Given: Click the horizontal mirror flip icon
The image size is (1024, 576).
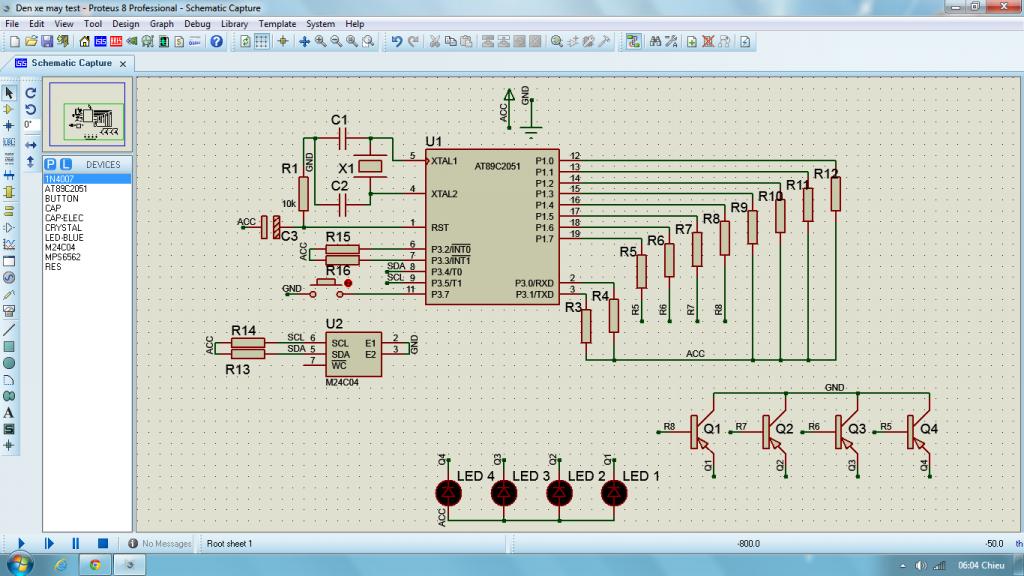Looking at the screenshot, I should tap(30, 144).
